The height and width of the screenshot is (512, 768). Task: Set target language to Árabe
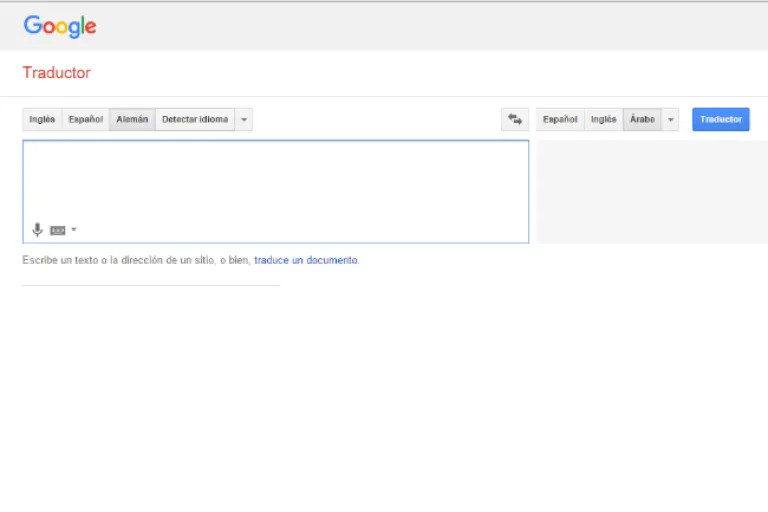click(642, 119)
